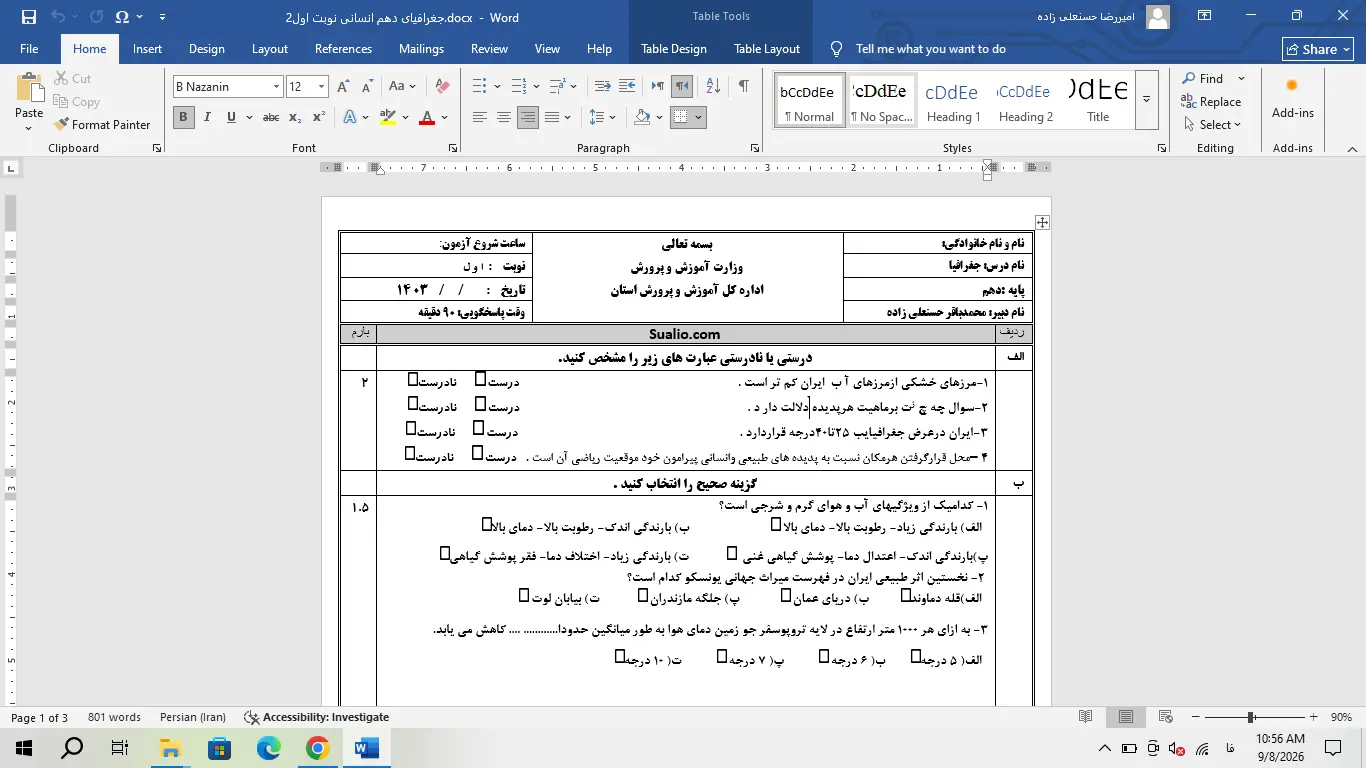The width and height of the screenshot is (1366, 768).
Task: Expand the Styles gallery more arrow
Action: click(1147, 99)
